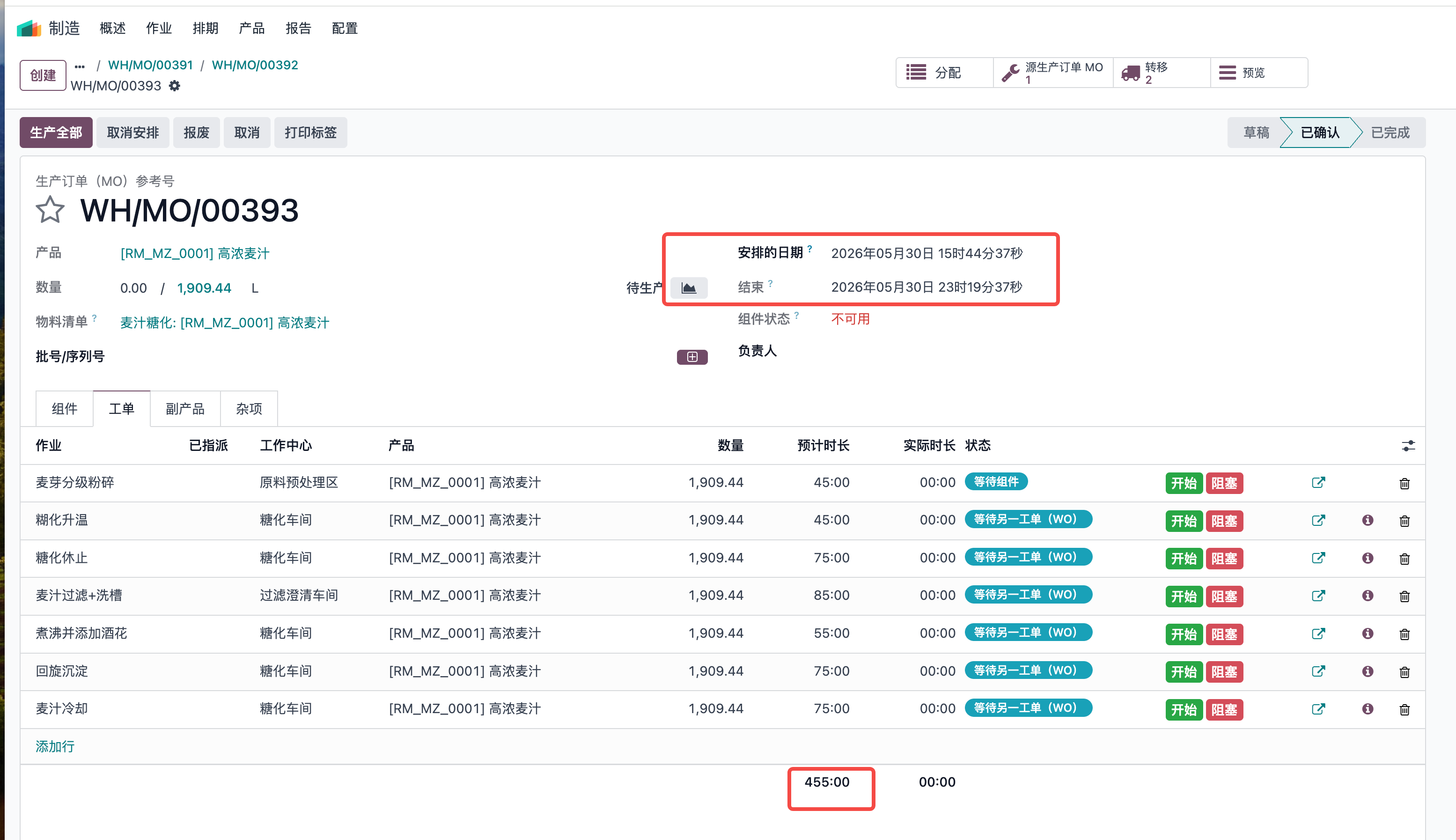Open 糊化升温 work order external link
This screenshot has height=840, width=1456.
[x=1318, y=520]
